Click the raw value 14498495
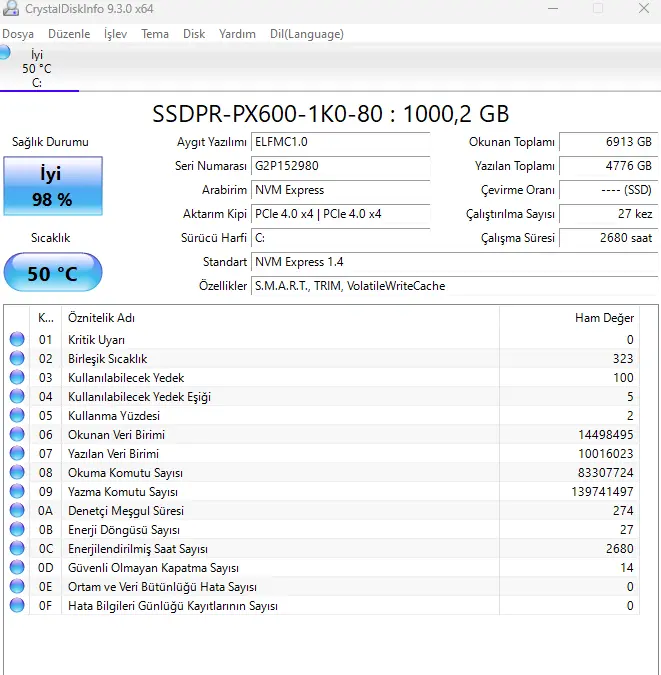The image size is (661, 675). tap(605, 435)
